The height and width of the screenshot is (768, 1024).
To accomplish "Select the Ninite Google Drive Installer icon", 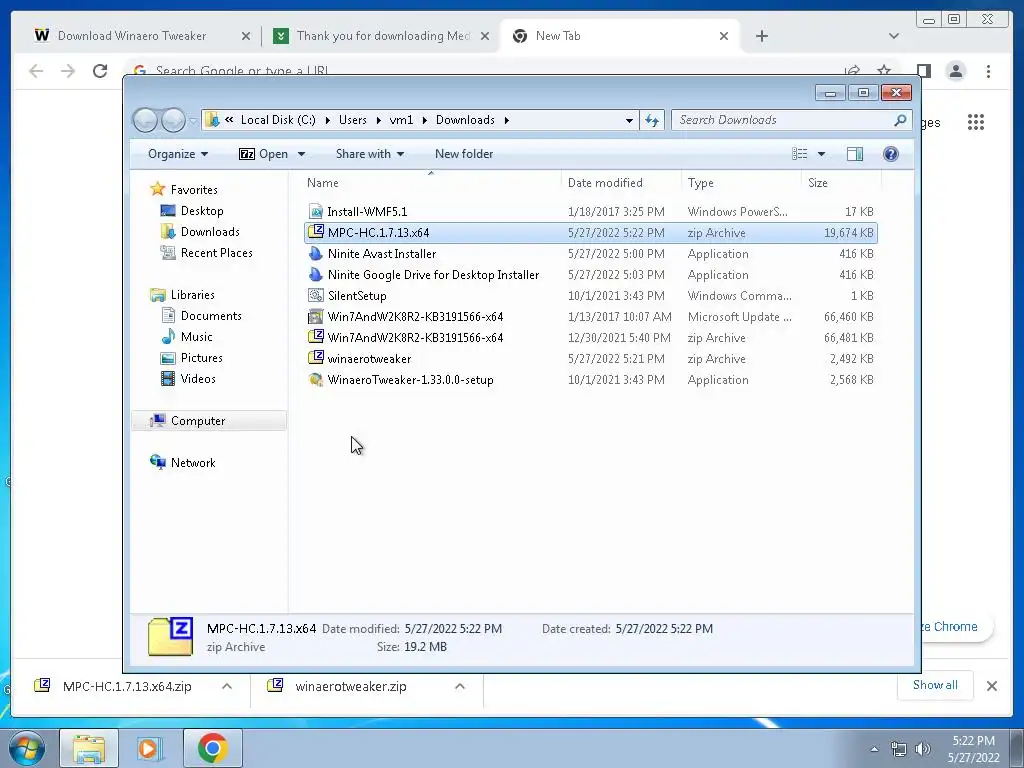I will (x=316, y=274).
